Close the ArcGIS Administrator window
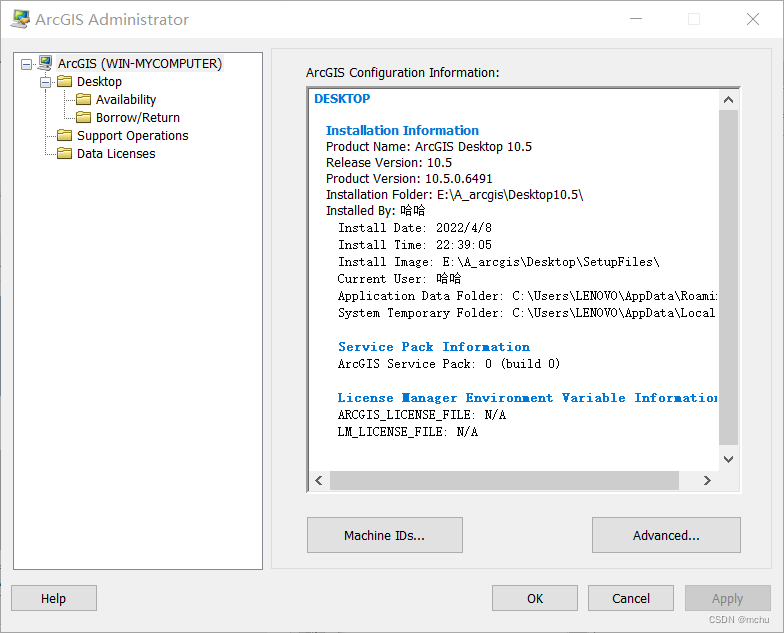The width and height of the screenshot is (784, 633). [753, 19]
